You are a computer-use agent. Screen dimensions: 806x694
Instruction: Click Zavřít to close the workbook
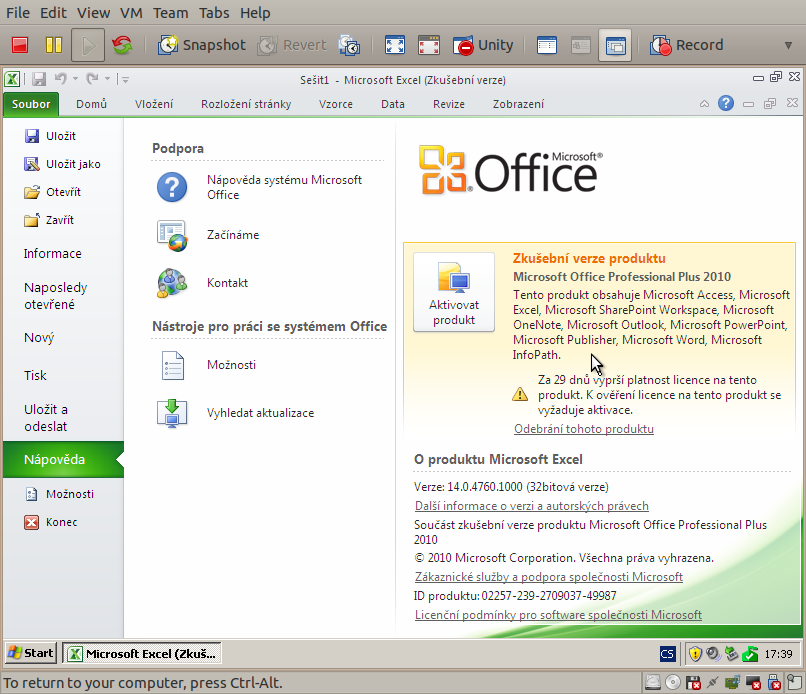coord(49,220)
